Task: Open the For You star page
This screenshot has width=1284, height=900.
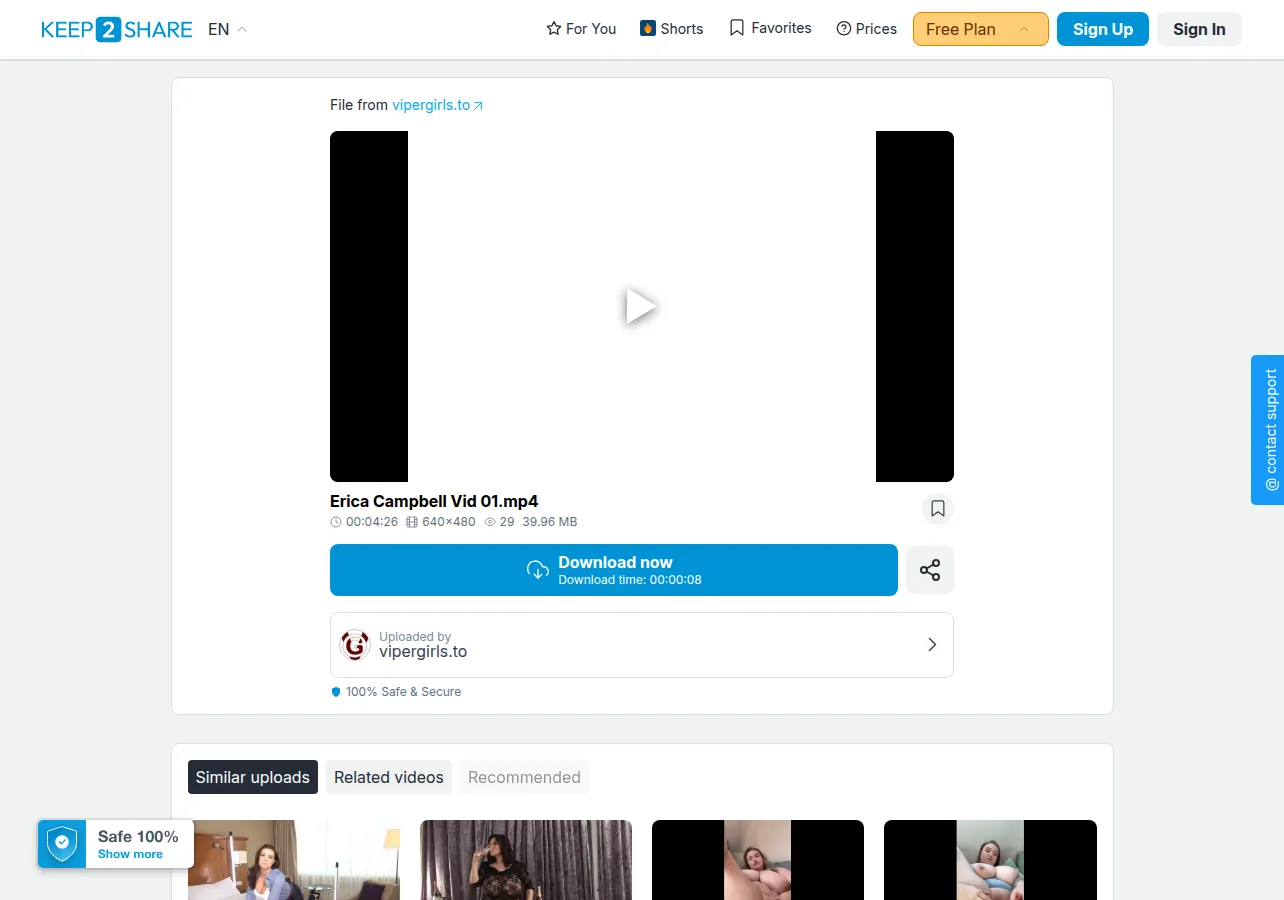Action: pos(581,29)
